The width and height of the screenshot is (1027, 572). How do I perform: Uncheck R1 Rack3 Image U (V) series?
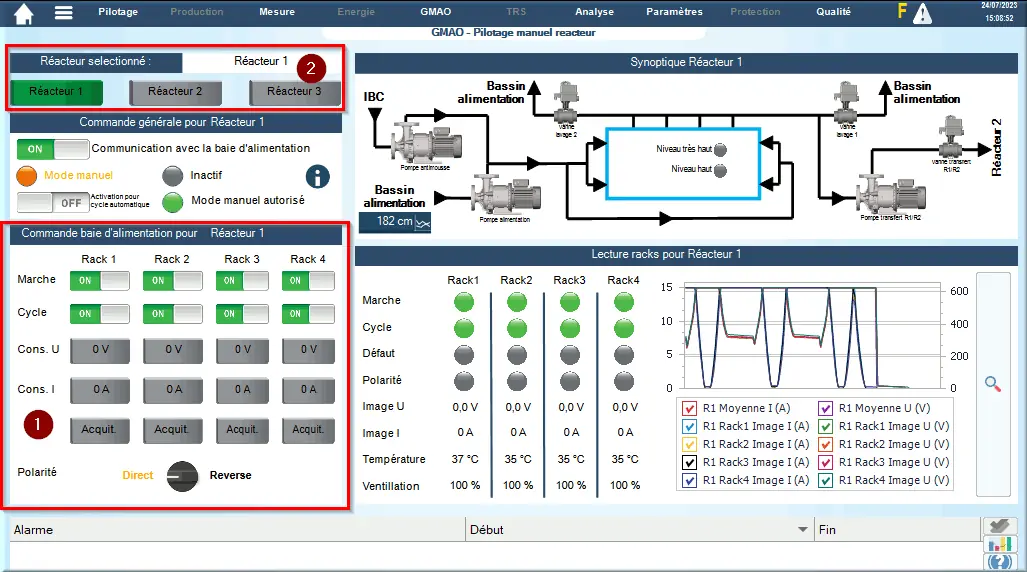(x=825, y=463)
